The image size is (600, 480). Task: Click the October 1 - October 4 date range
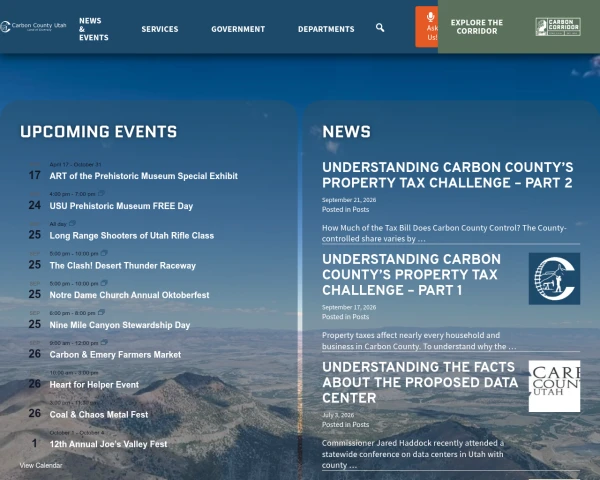click(x=77, y=433)
